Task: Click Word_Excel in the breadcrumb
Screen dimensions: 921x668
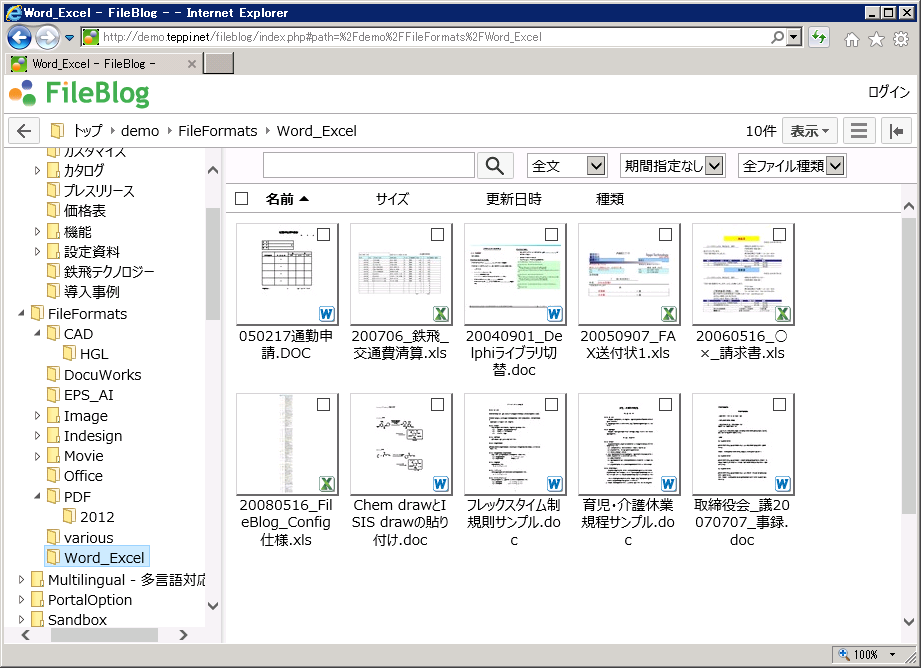Action: point(317,130)
